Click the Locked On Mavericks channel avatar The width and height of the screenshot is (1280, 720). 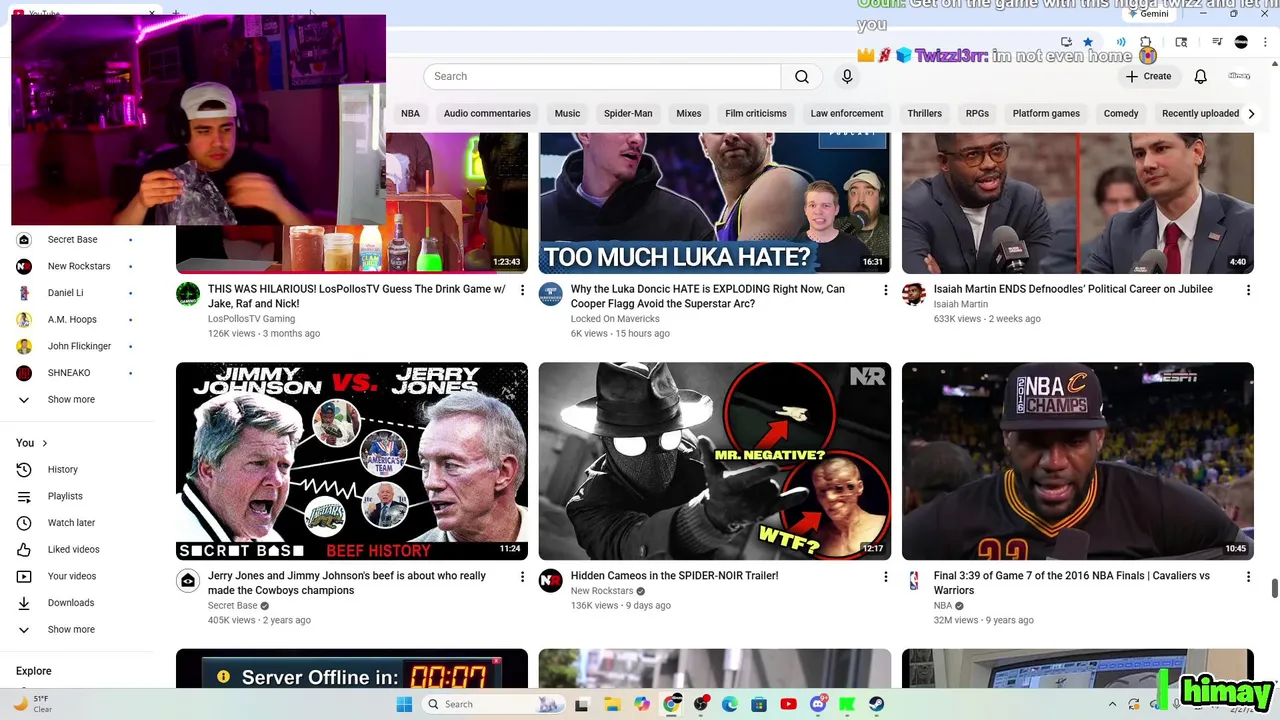coord(551,293)
